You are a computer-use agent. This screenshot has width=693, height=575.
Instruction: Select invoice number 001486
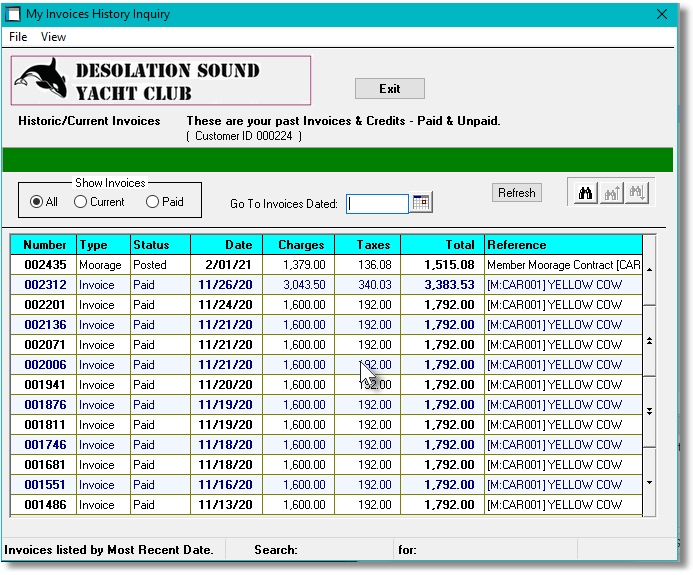[45, 505]
